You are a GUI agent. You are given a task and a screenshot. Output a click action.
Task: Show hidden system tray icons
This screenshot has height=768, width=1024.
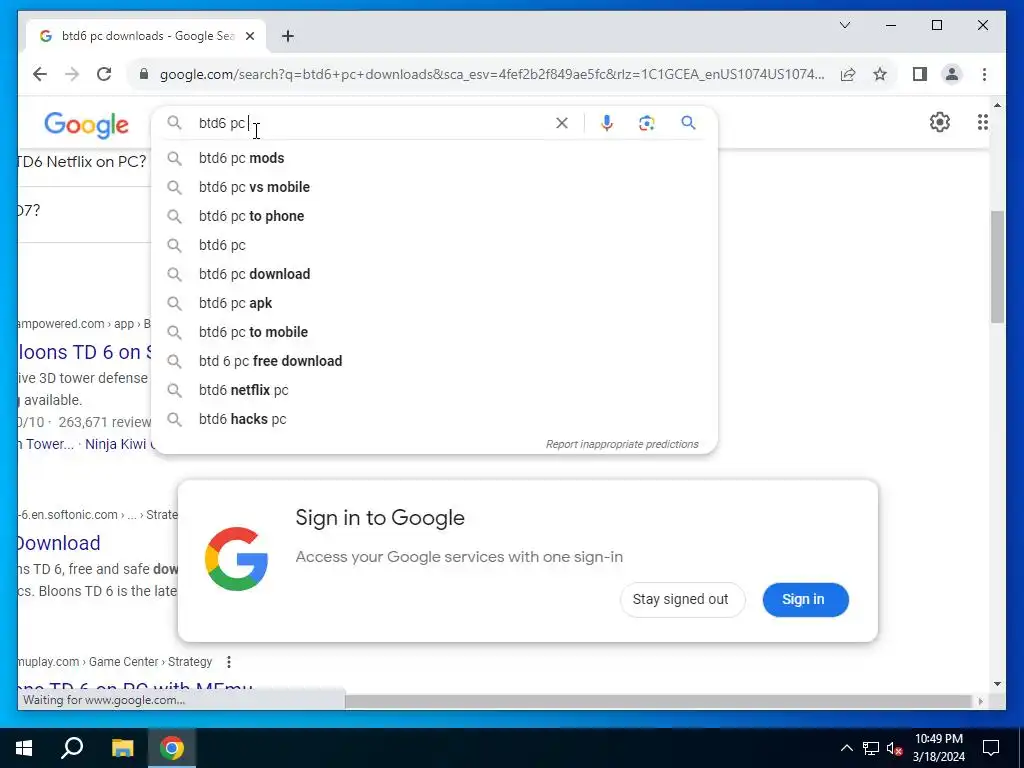(x=846, y=748)
